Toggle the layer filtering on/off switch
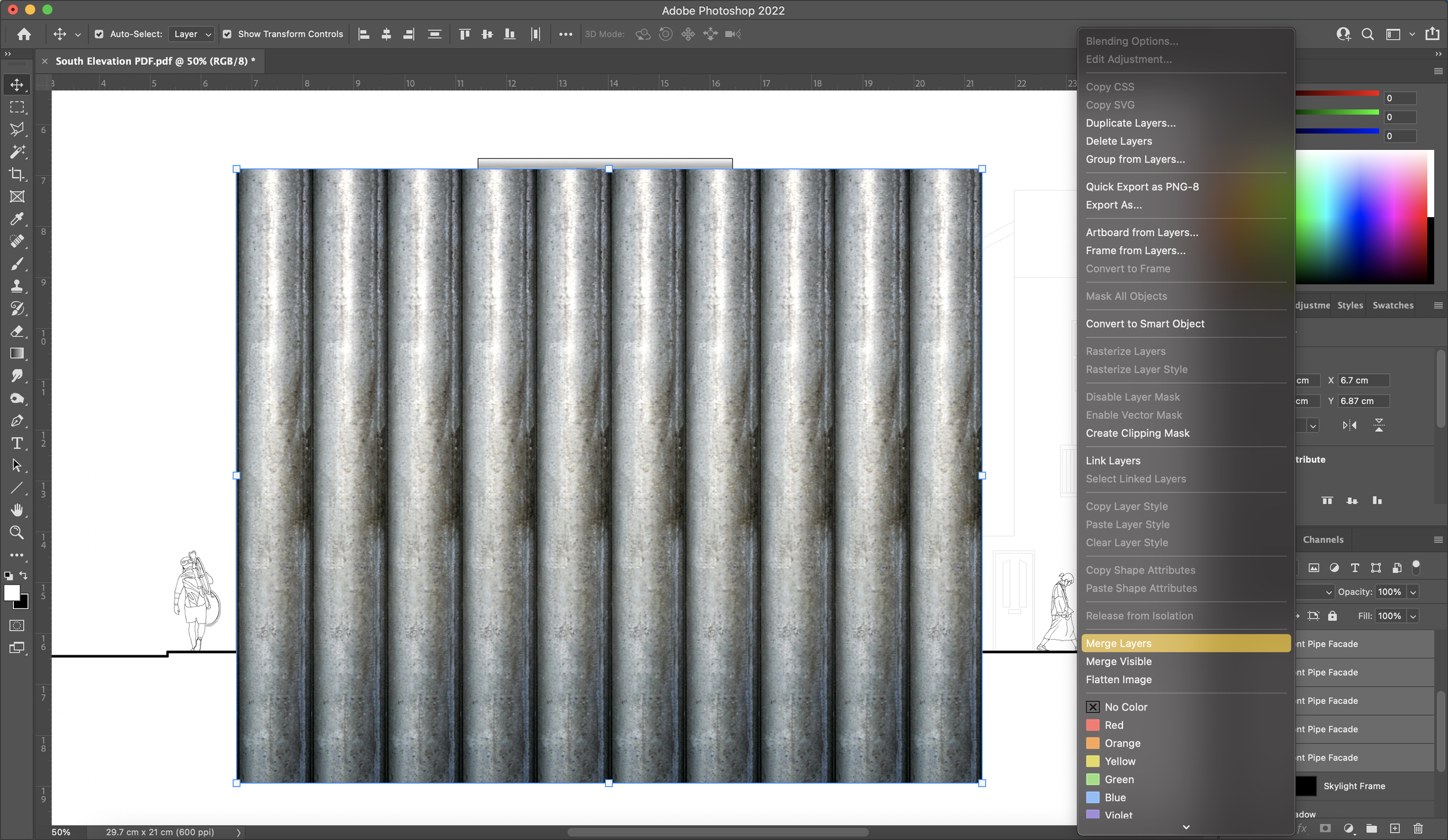Viewport: 1448px width, 840px height. 1416,567
